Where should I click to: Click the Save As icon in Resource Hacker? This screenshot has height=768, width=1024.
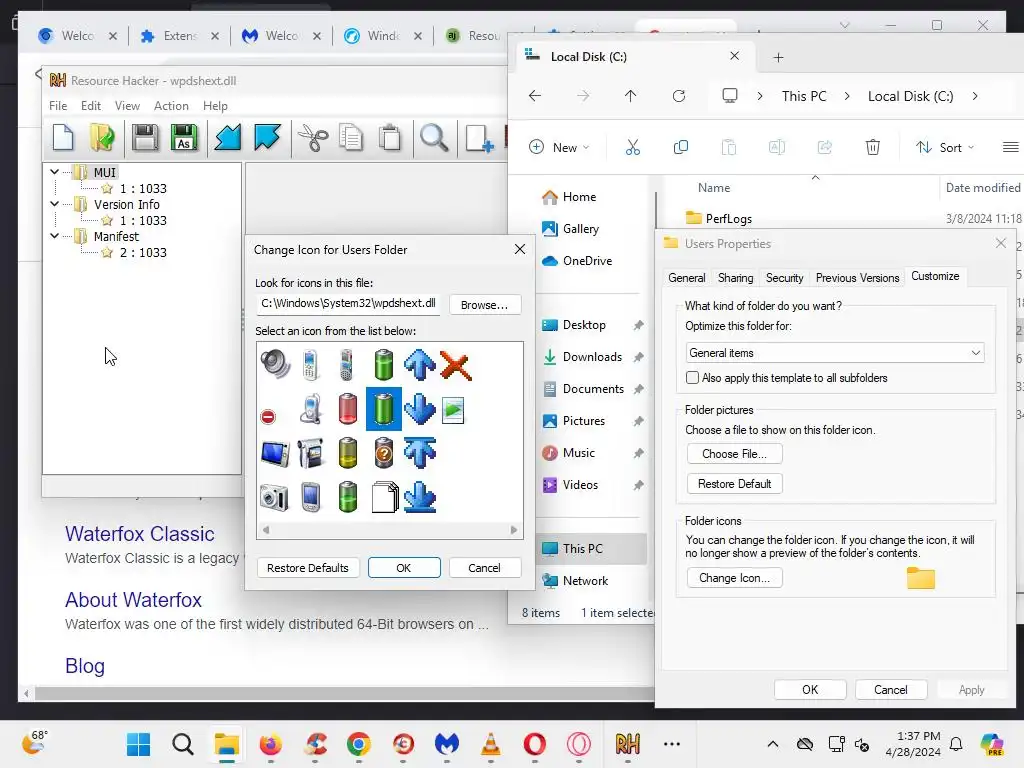pyautogui.click(x=184, y=138)
